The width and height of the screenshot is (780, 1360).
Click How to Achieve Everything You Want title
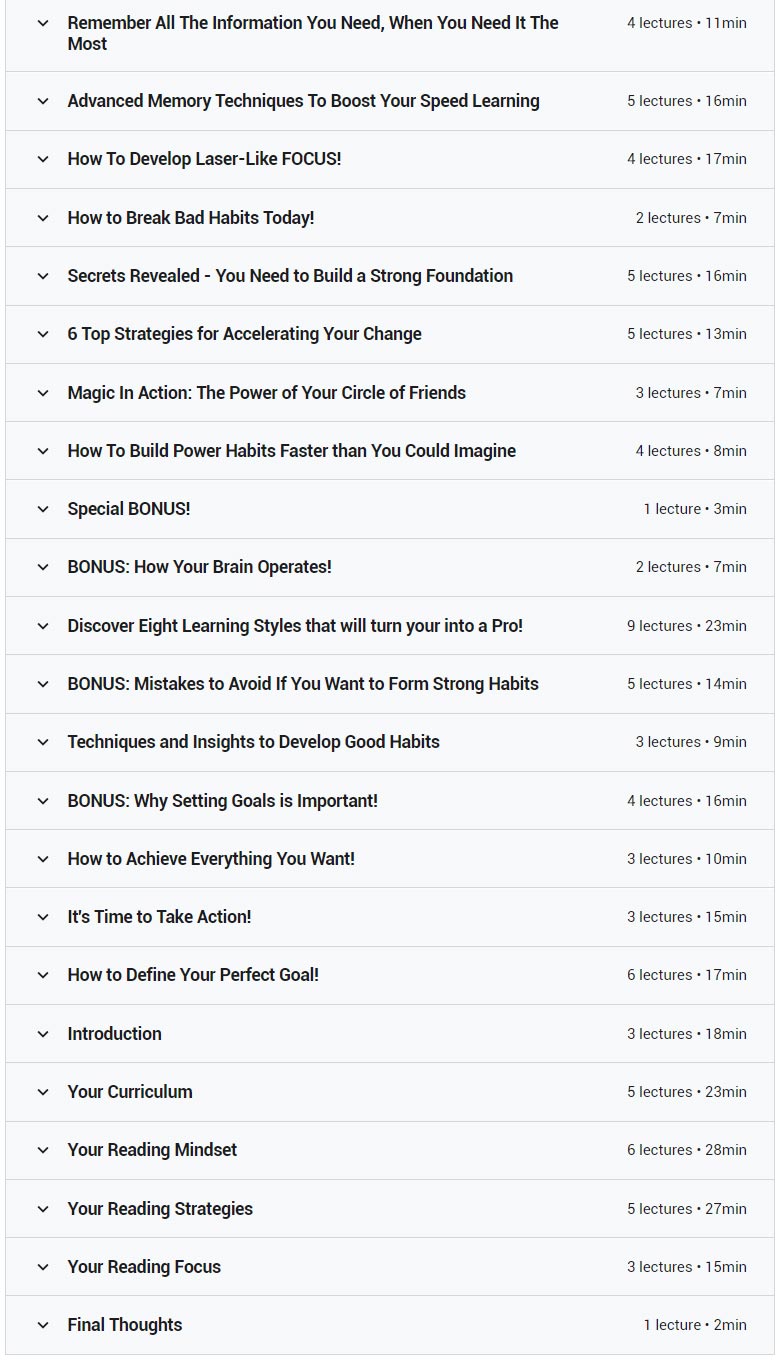[x=210, y=859]
